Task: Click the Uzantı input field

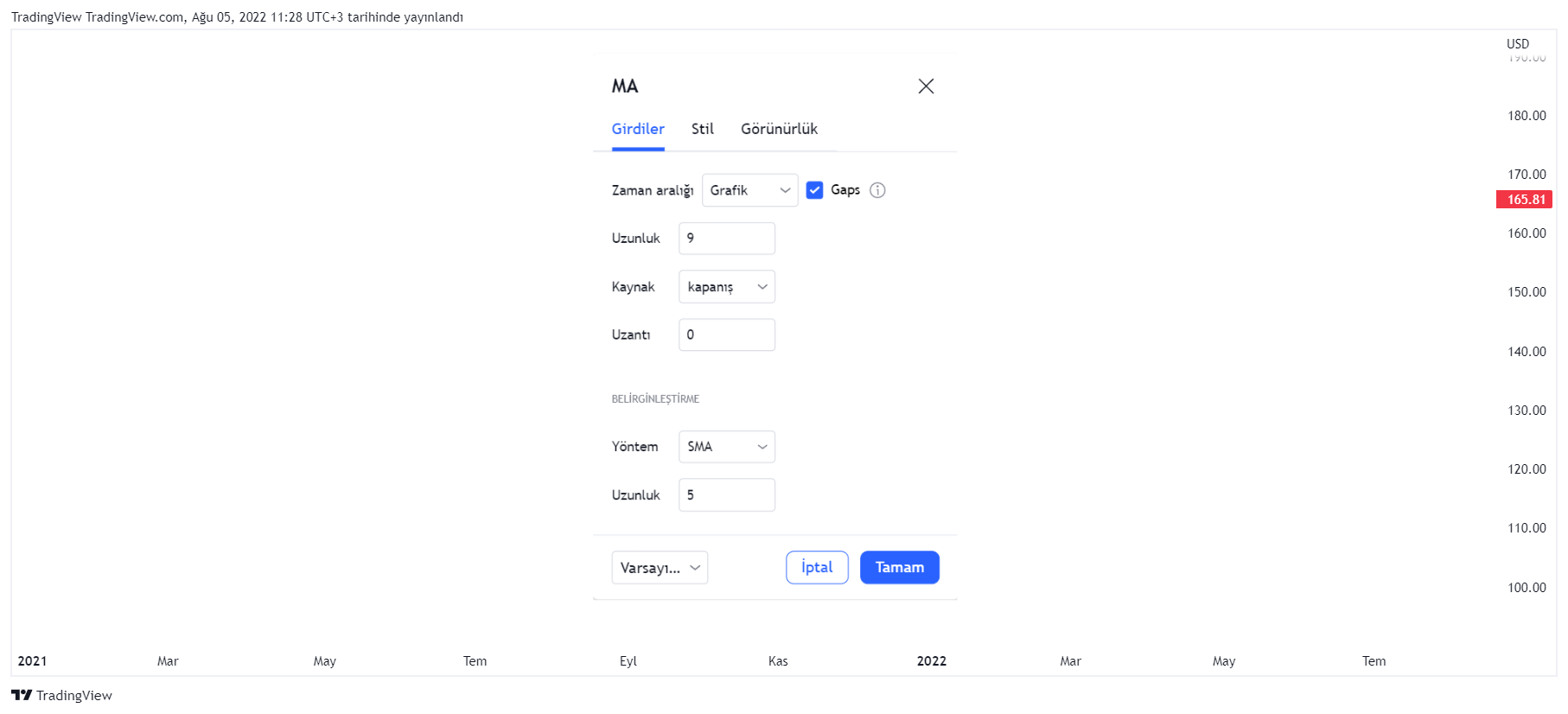Action: pos(727,335)
